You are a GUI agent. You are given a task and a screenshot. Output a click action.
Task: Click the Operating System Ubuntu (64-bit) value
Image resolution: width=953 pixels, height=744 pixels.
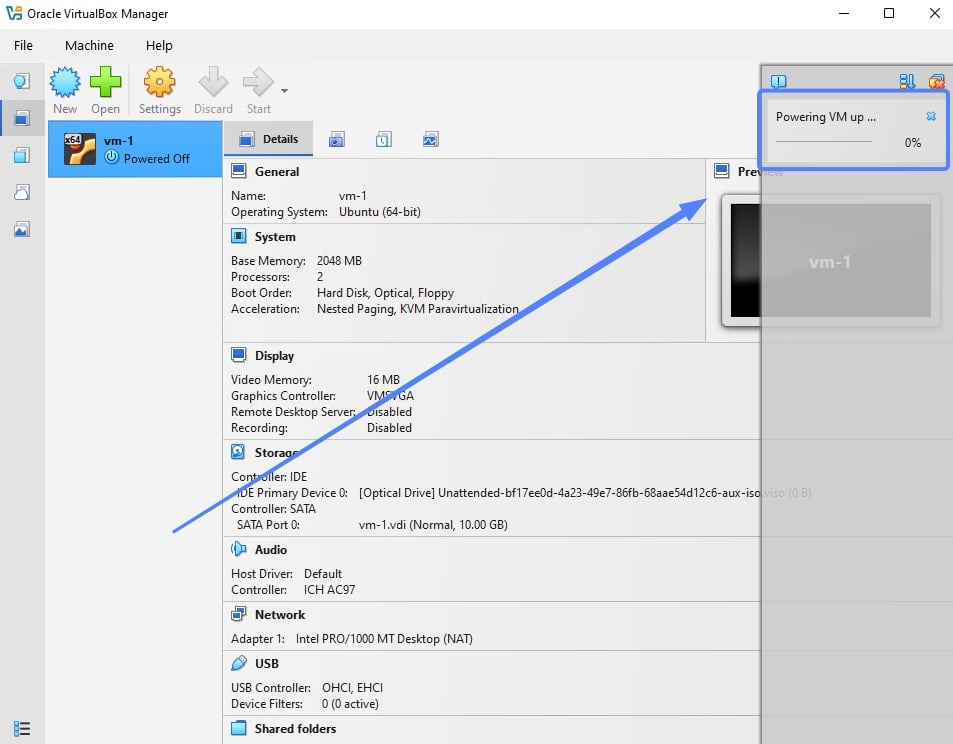click(380, 212)
